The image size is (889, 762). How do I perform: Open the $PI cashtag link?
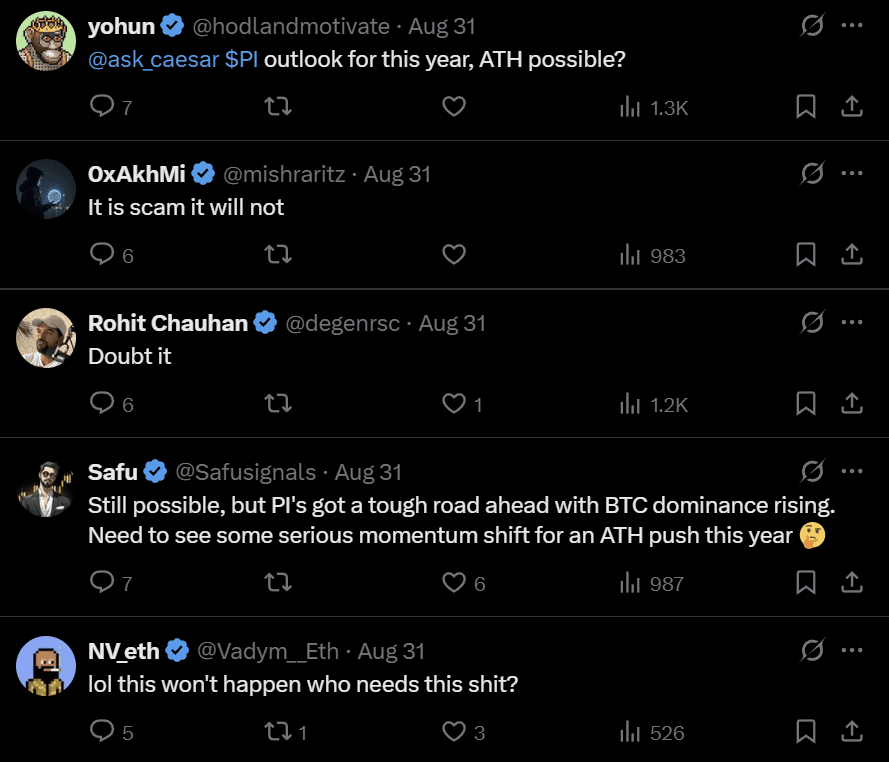[x=242, y=59]
